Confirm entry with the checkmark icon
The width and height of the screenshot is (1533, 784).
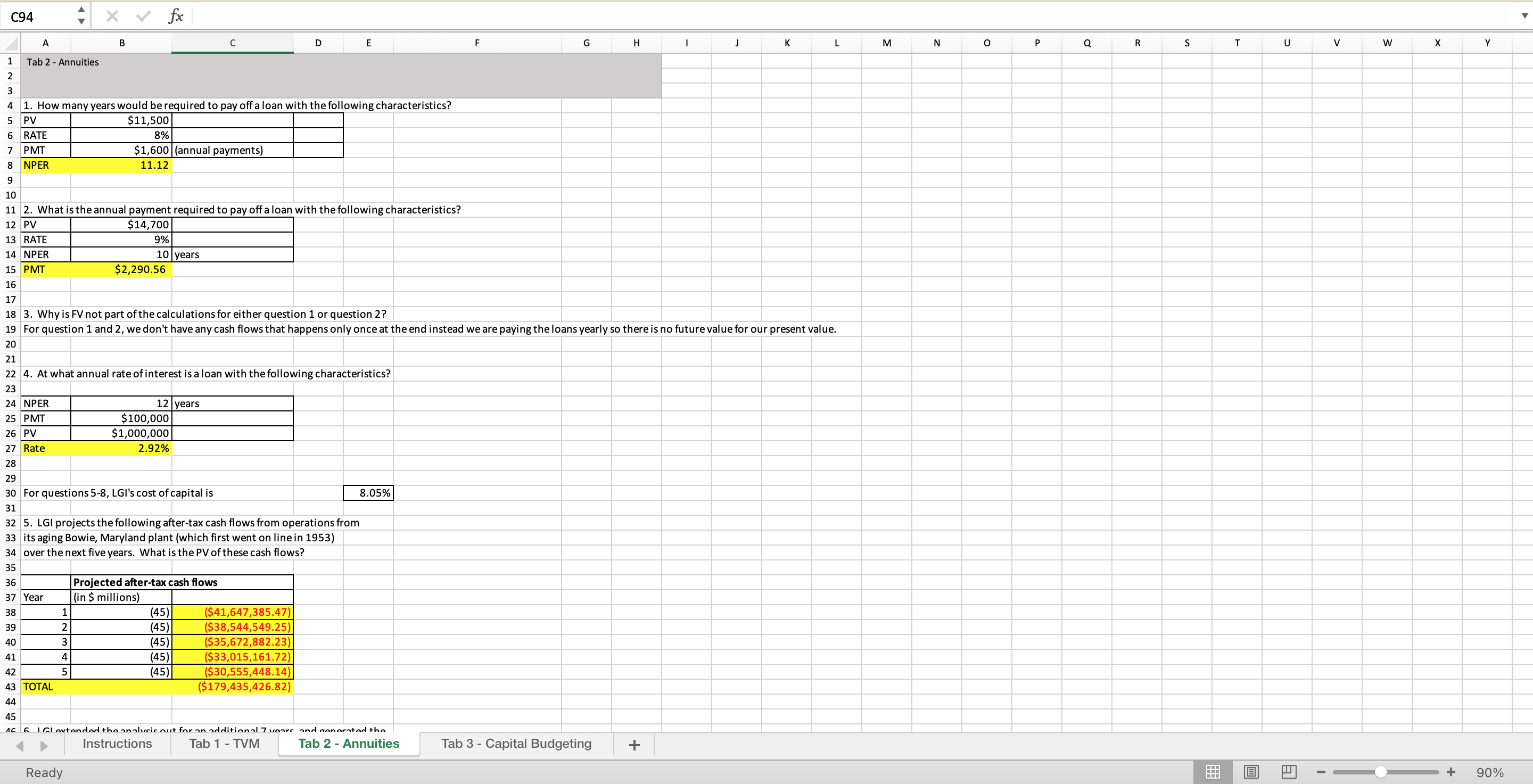point(143,16)
